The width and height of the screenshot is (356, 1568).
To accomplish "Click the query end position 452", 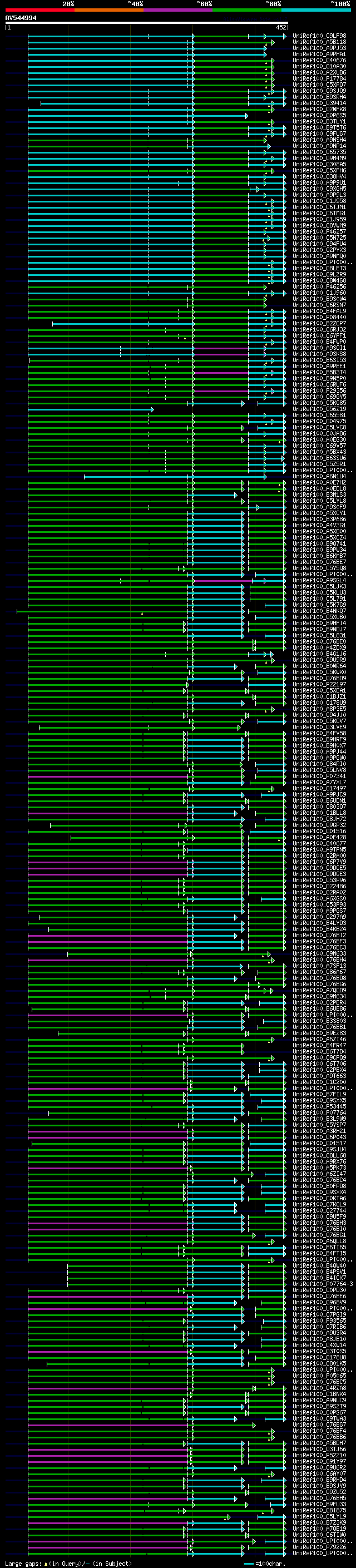I will click(x=281, y=27).
